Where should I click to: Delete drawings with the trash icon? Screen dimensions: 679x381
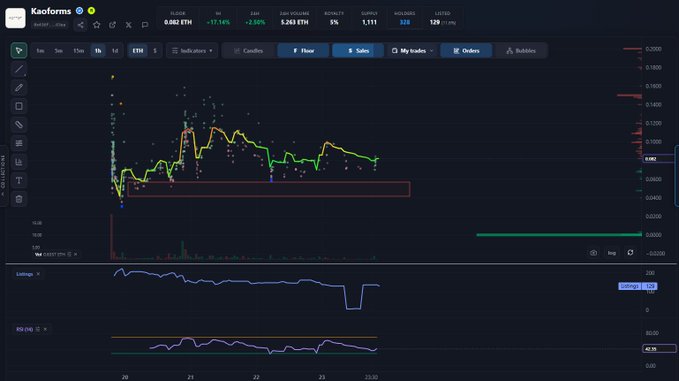(x=19, y=199)
